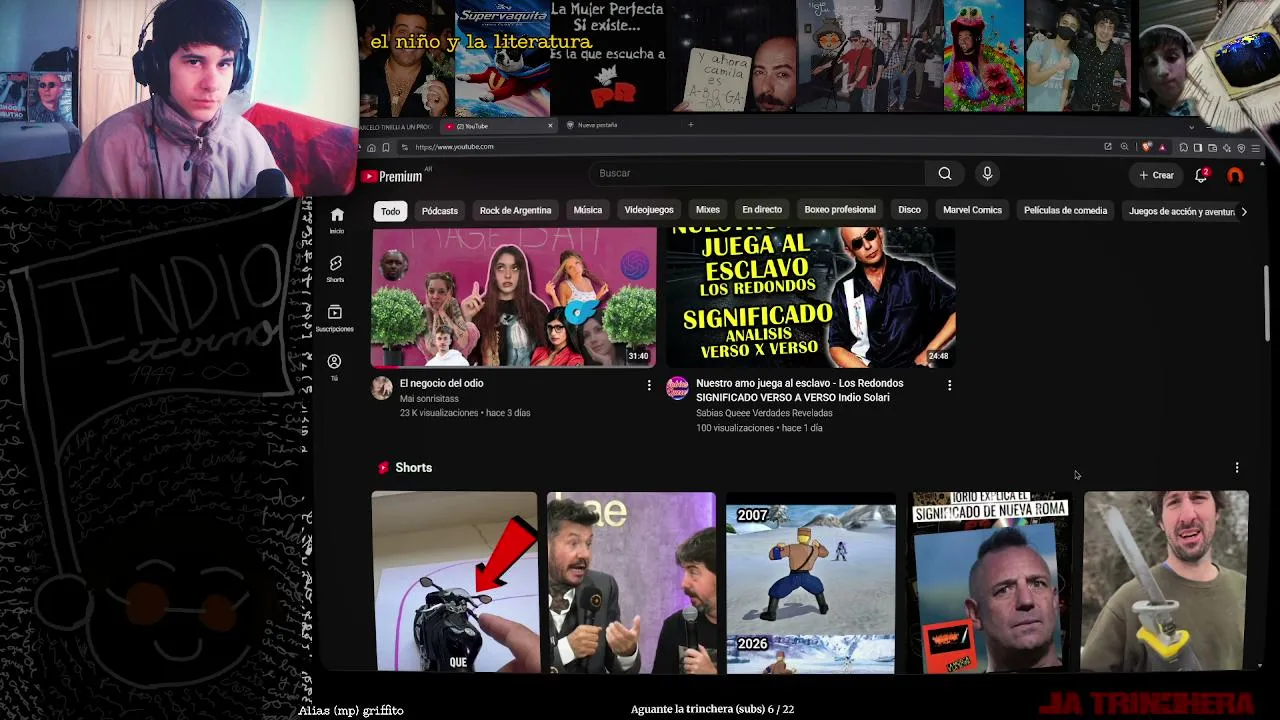Filter feed by En directo
The width and height of the screenshot is (1280, 720).
click(x=762, y=210)
